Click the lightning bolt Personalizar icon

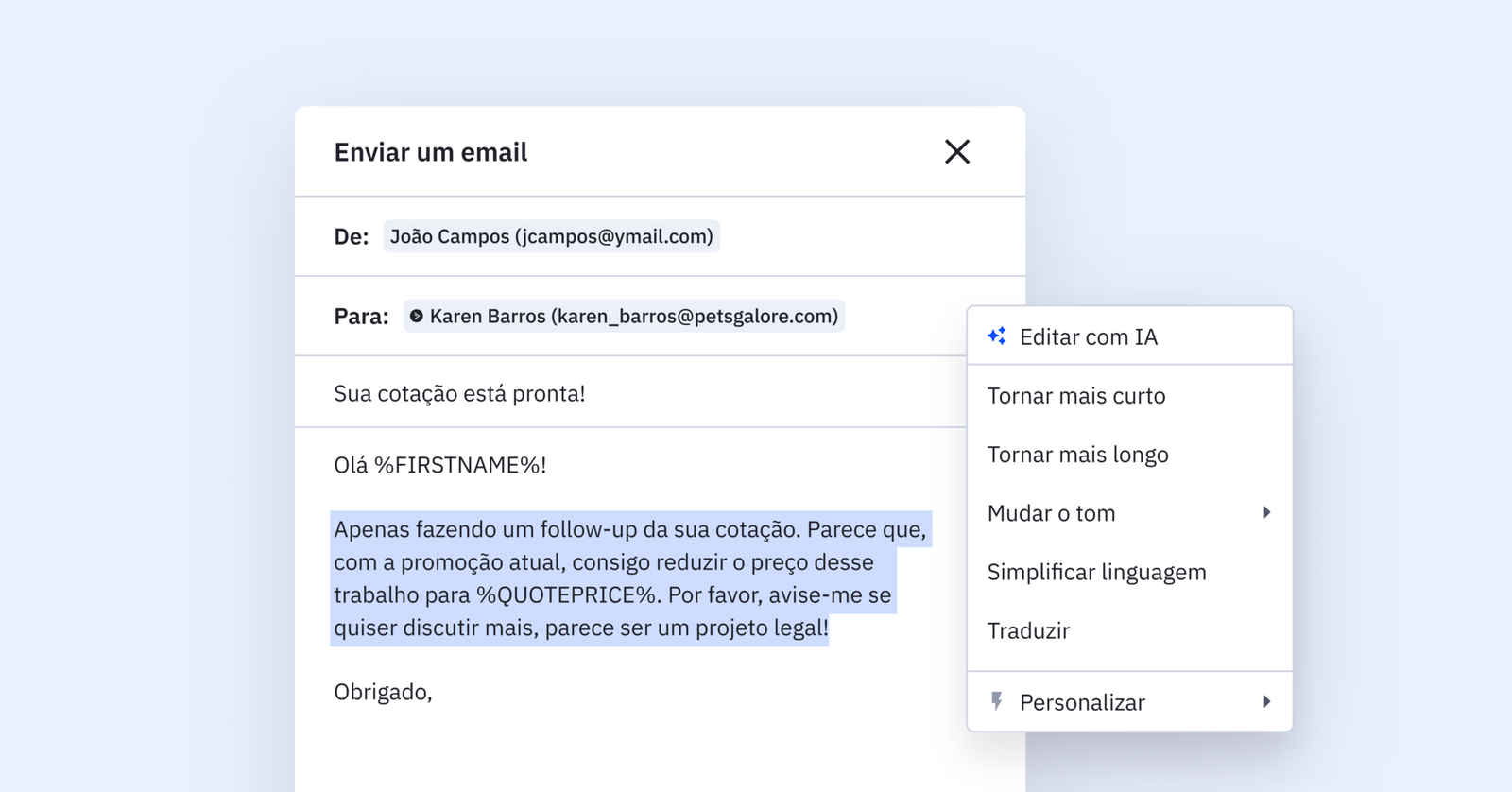tap(996, 701)
